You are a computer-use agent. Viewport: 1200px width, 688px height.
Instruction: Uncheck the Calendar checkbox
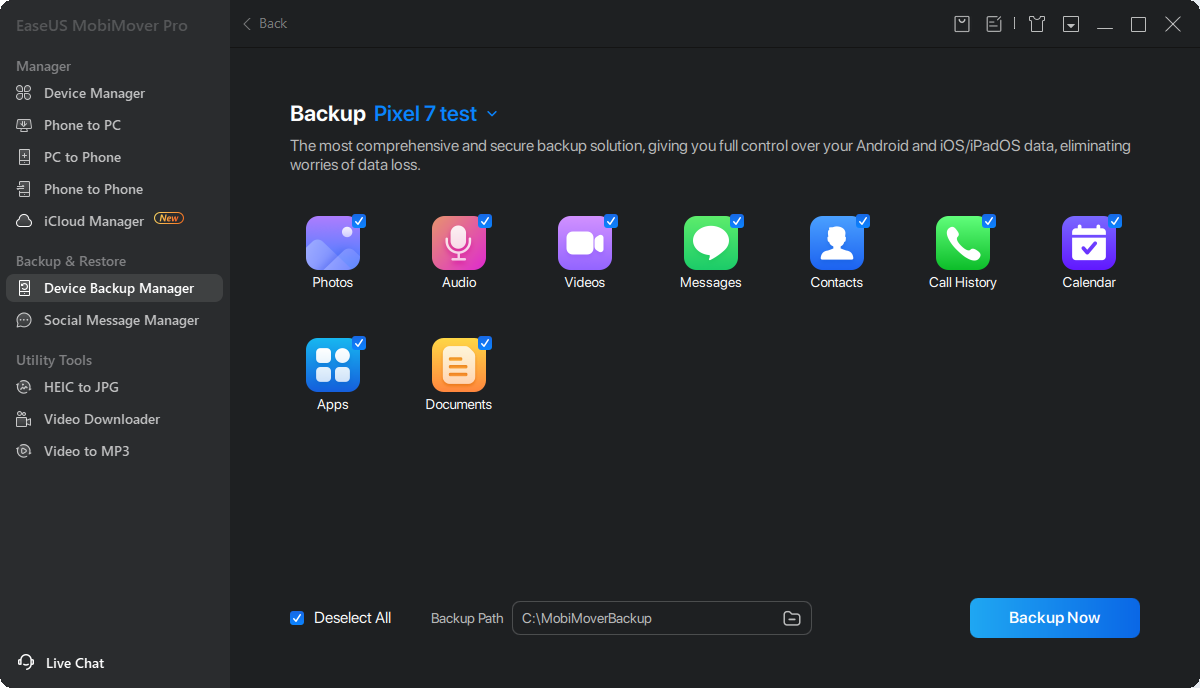(x=1115, y=221)
